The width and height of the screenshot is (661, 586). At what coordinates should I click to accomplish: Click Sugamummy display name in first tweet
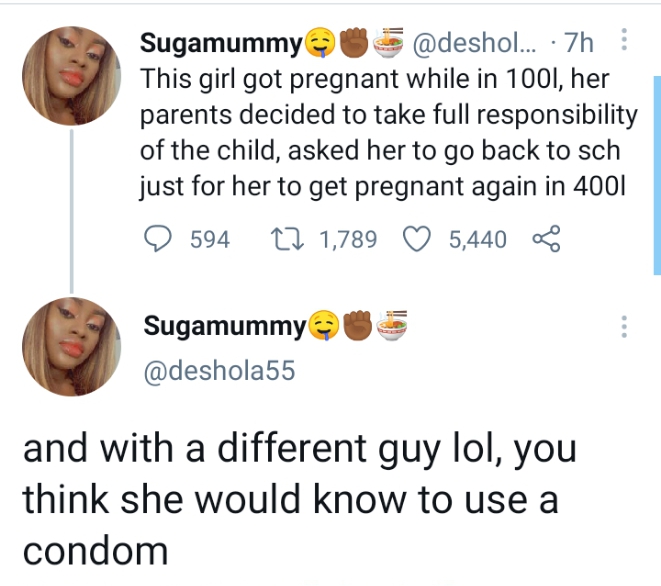coord(220,44)
